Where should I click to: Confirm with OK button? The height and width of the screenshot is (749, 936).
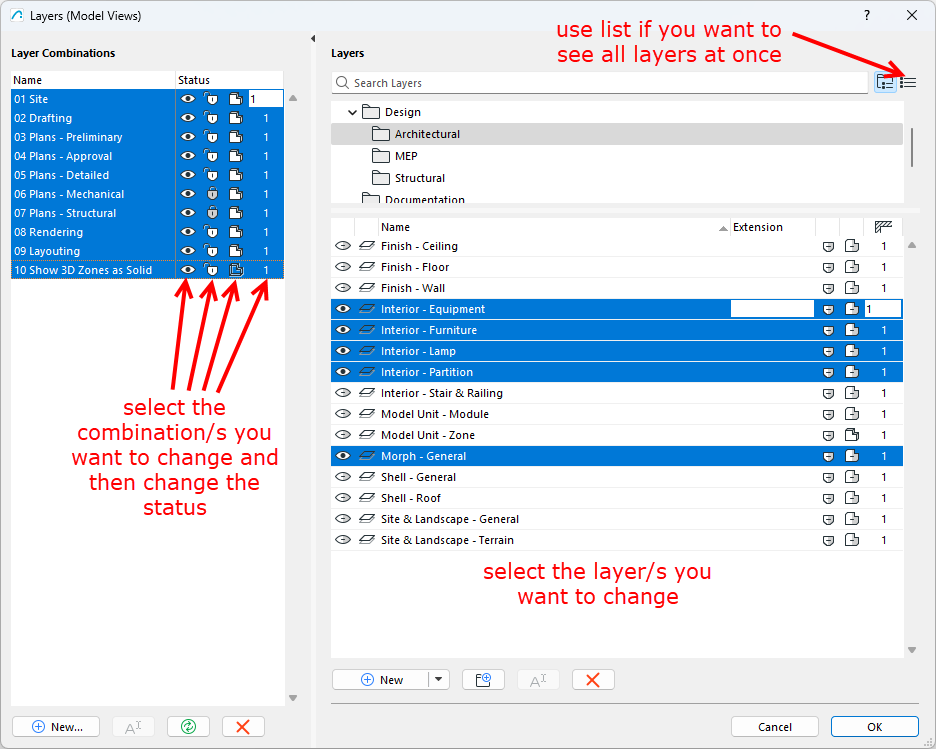[x=875, y=727]
